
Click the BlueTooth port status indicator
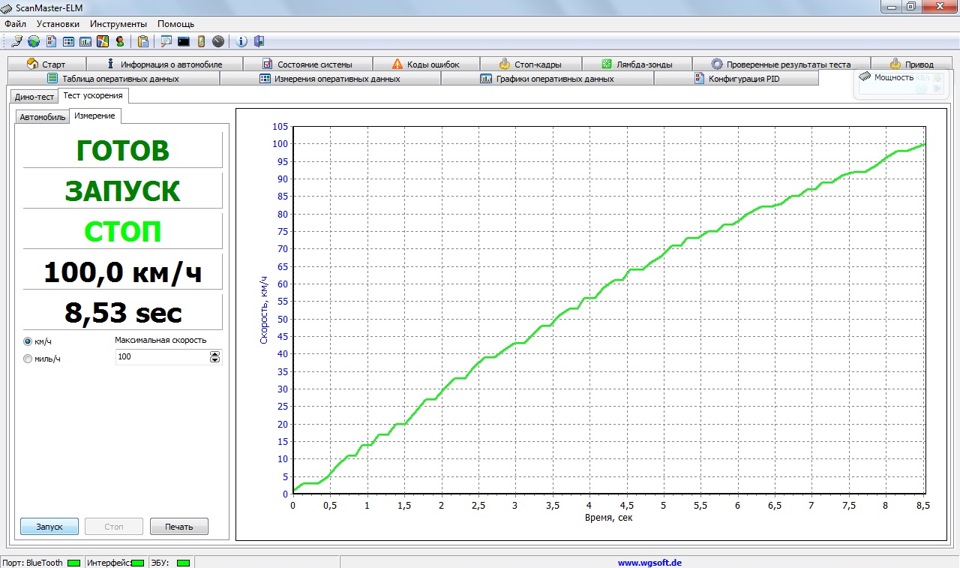click(x=73, y=562)
